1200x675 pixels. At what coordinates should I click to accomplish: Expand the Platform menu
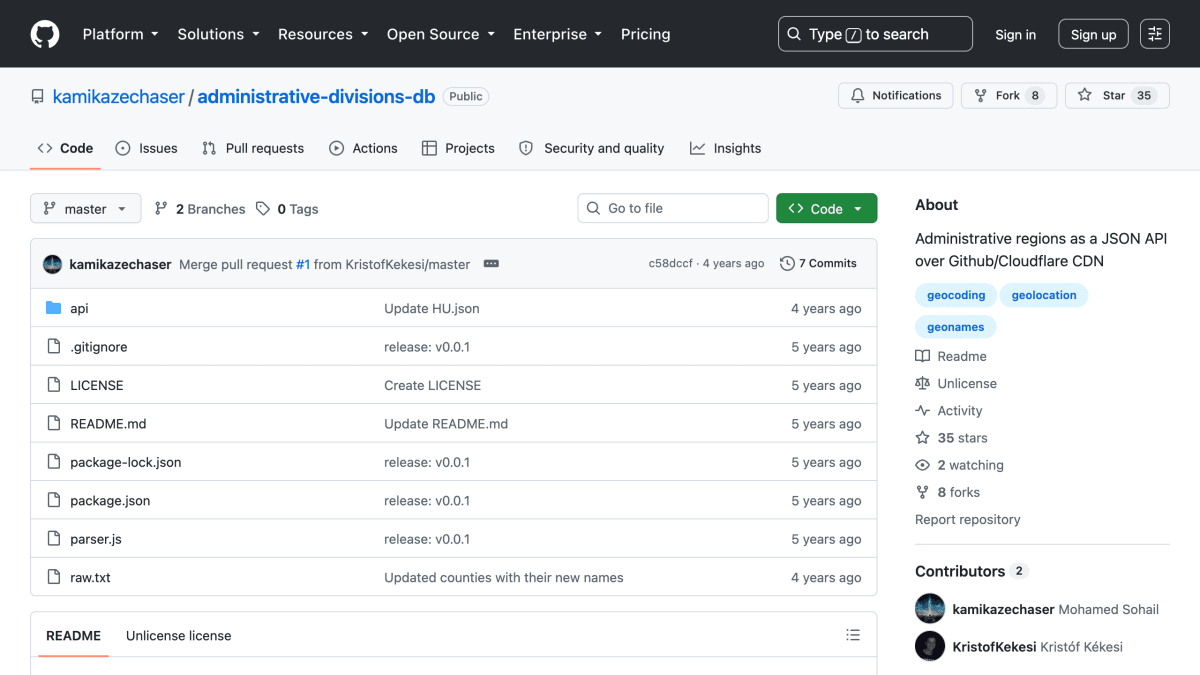[120, 34]
